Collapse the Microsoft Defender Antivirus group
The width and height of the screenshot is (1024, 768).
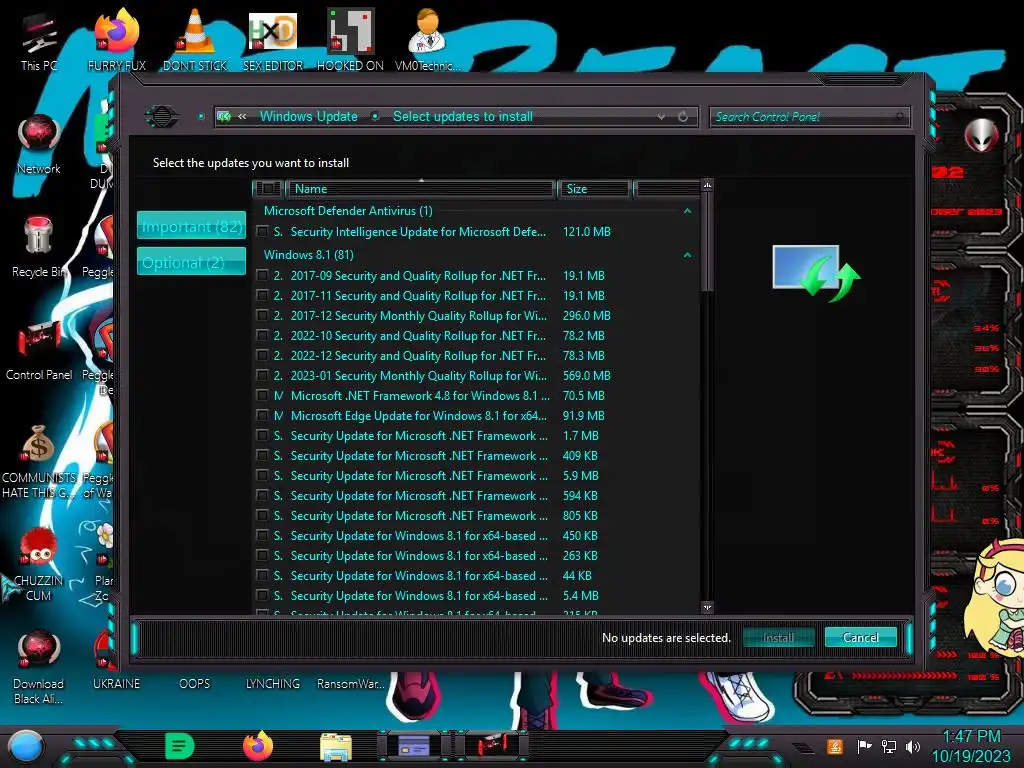(687, 211)
